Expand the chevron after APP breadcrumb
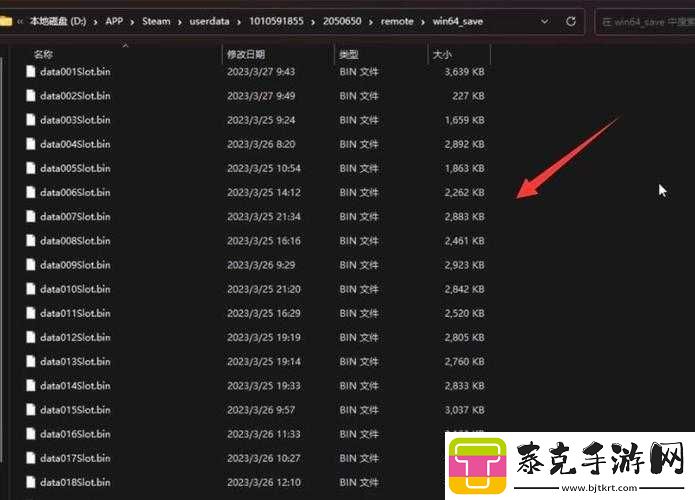This screenshot has height=500, width=695. (133, 22)
